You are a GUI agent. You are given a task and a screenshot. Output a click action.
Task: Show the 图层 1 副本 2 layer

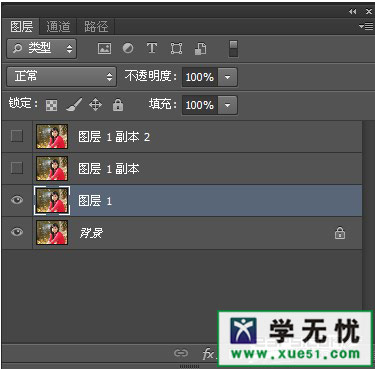click(x=17, y=136)
